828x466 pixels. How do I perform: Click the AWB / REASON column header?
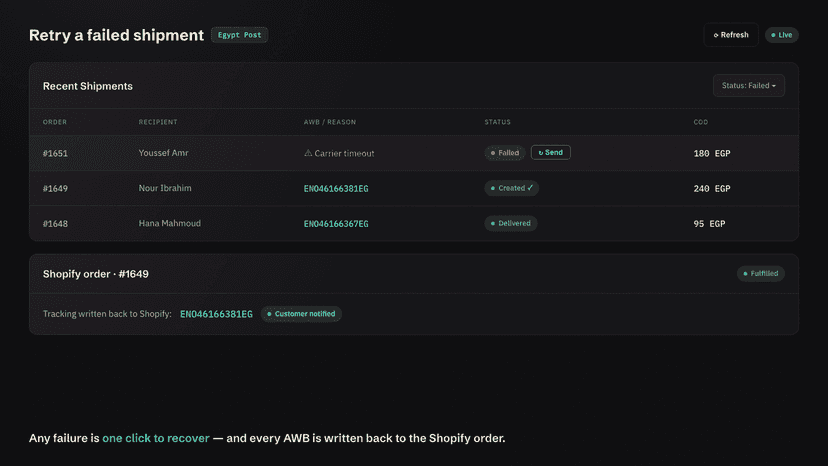(x=330, y=122)
